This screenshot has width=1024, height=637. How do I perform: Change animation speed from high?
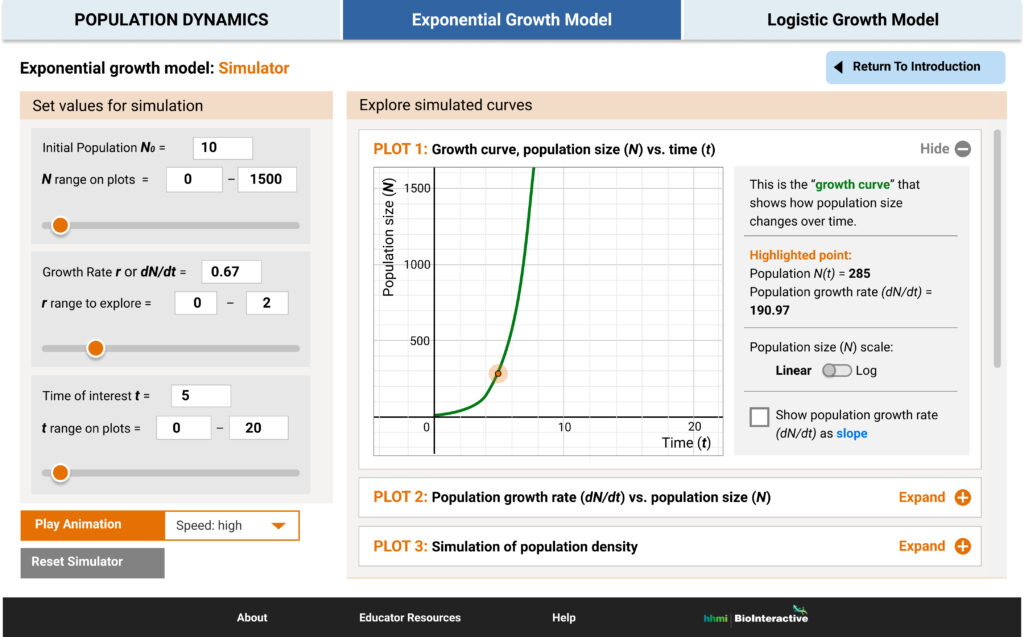pos(231,525)
